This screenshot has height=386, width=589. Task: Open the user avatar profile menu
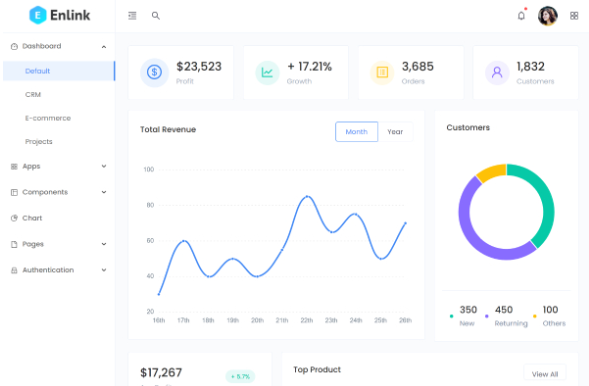click(x=547, y=16)
